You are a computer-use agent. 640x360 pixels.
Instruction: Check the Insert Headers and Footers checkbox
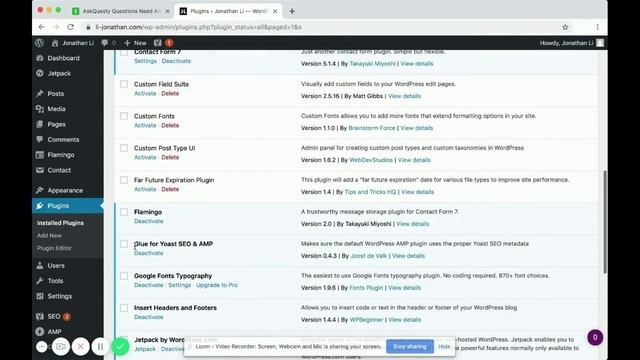tap(124, 308)
